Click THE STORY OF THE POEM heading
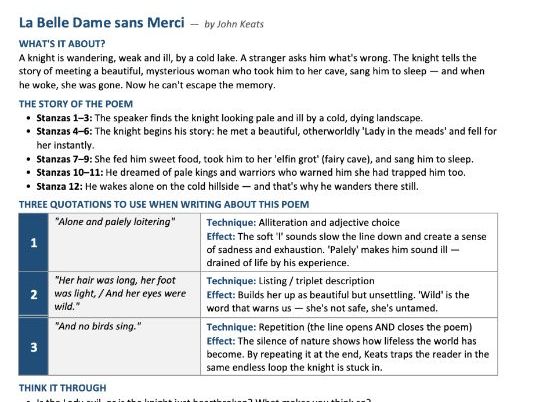This screenshot has width=536, height=402. pyautogui.click(x=76, y=104)
